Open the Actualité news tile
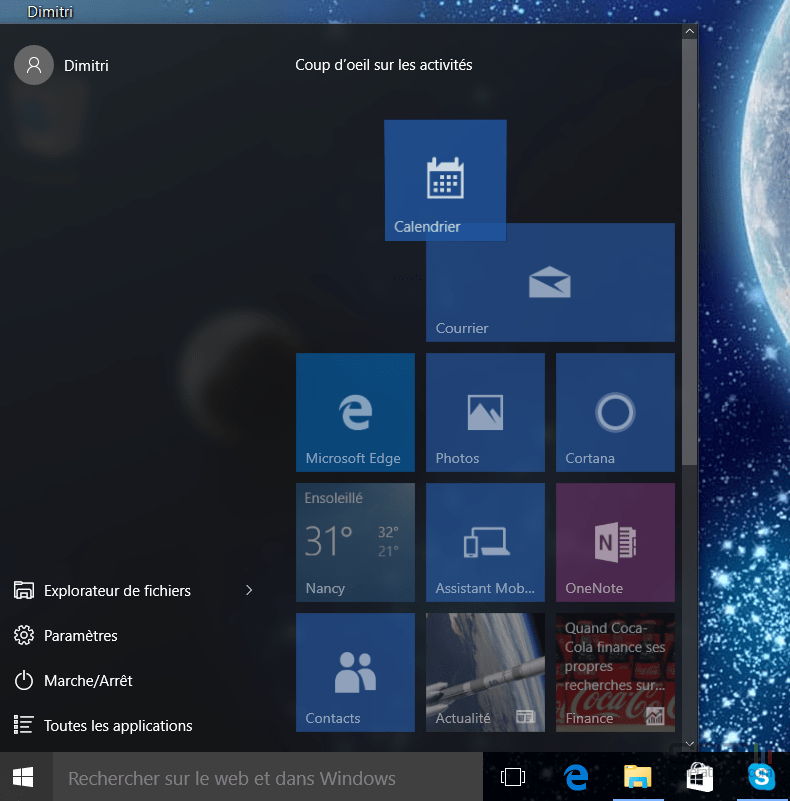Image resolution: width=790 pixels, height=801 pixels. [485, 672]
